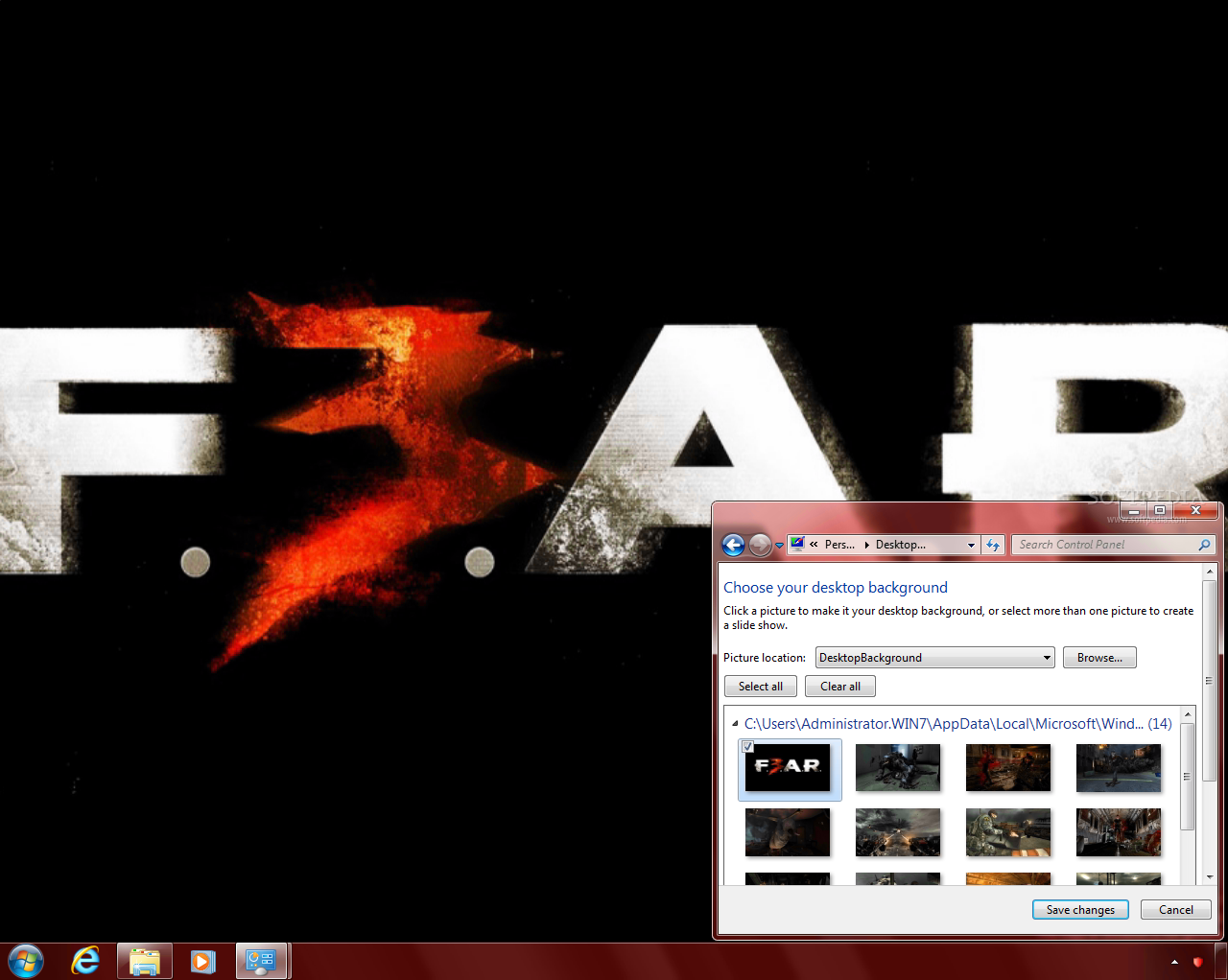Show hidden icons in the system tray
1228x980 pixels.
(x=1174, y=962)
